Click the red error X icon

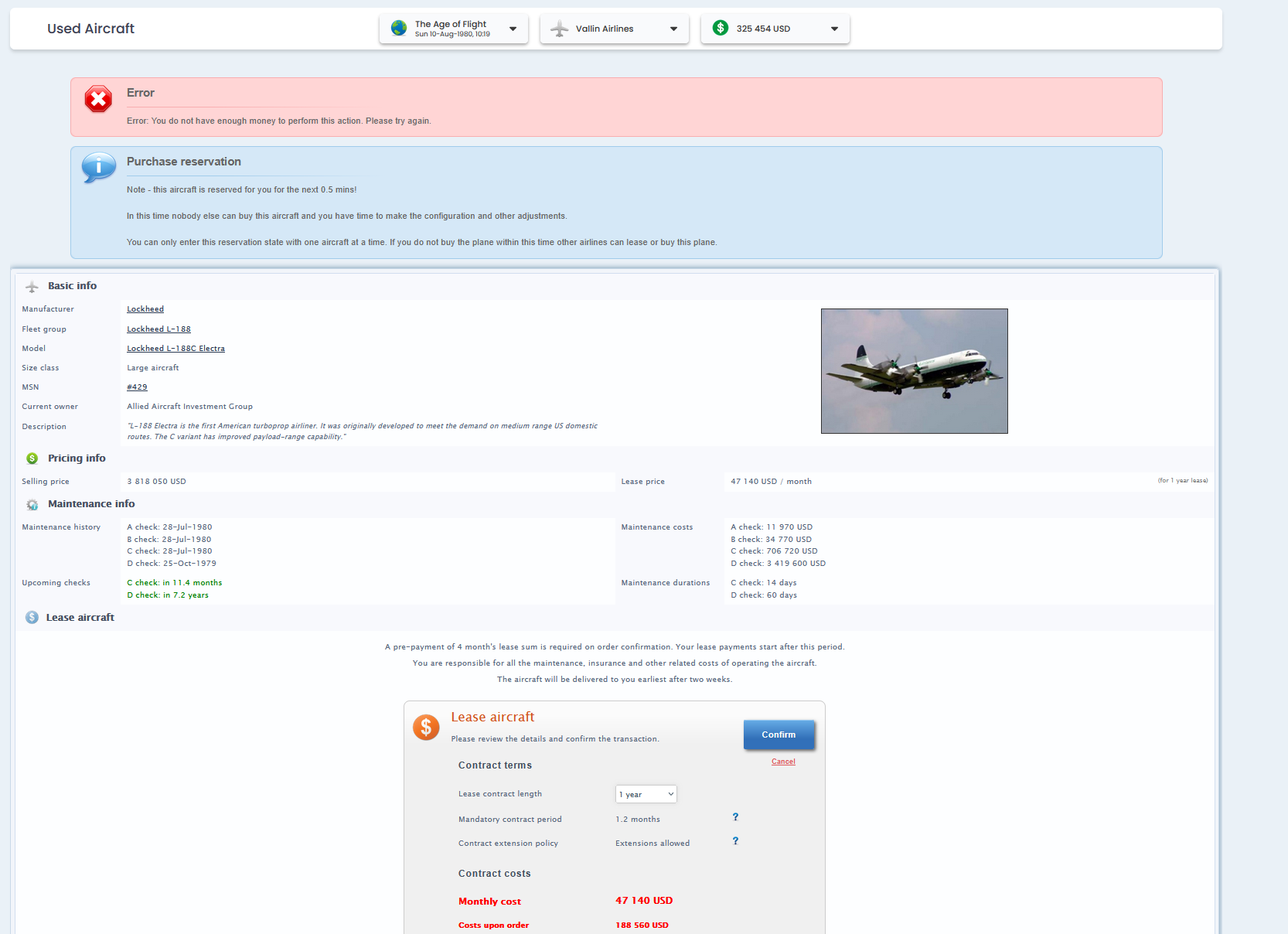point(98,99)
